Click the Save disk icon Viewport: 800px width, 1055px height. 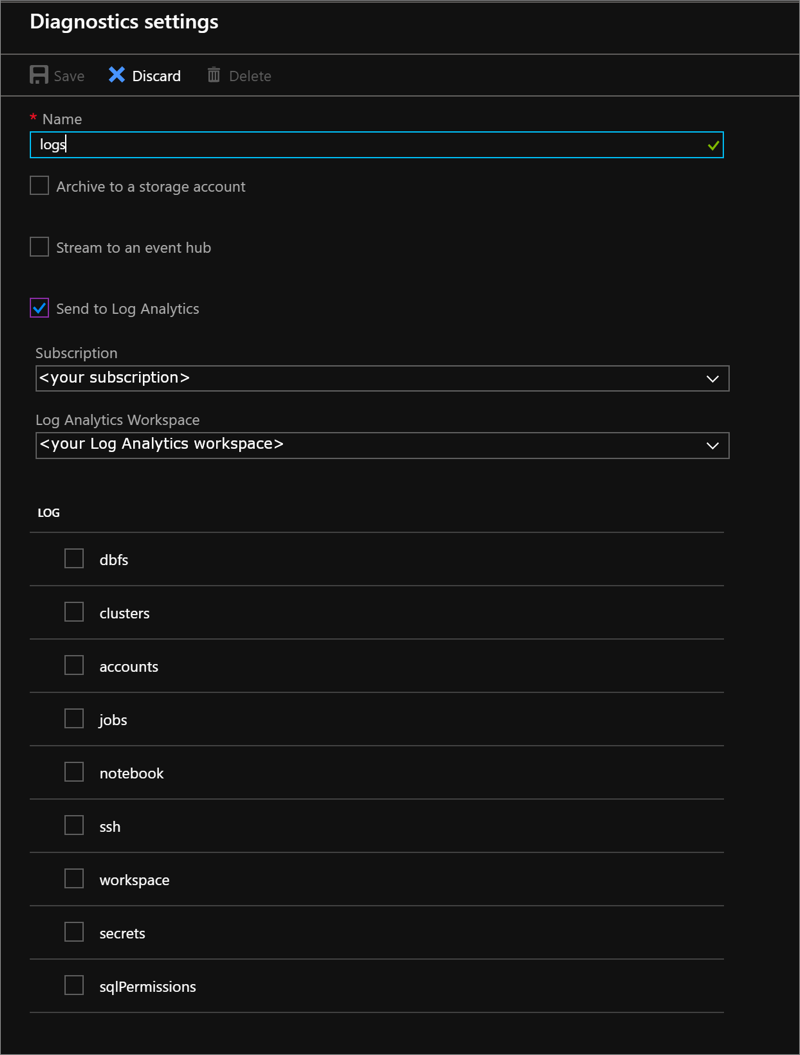click(x=37, y=74)
